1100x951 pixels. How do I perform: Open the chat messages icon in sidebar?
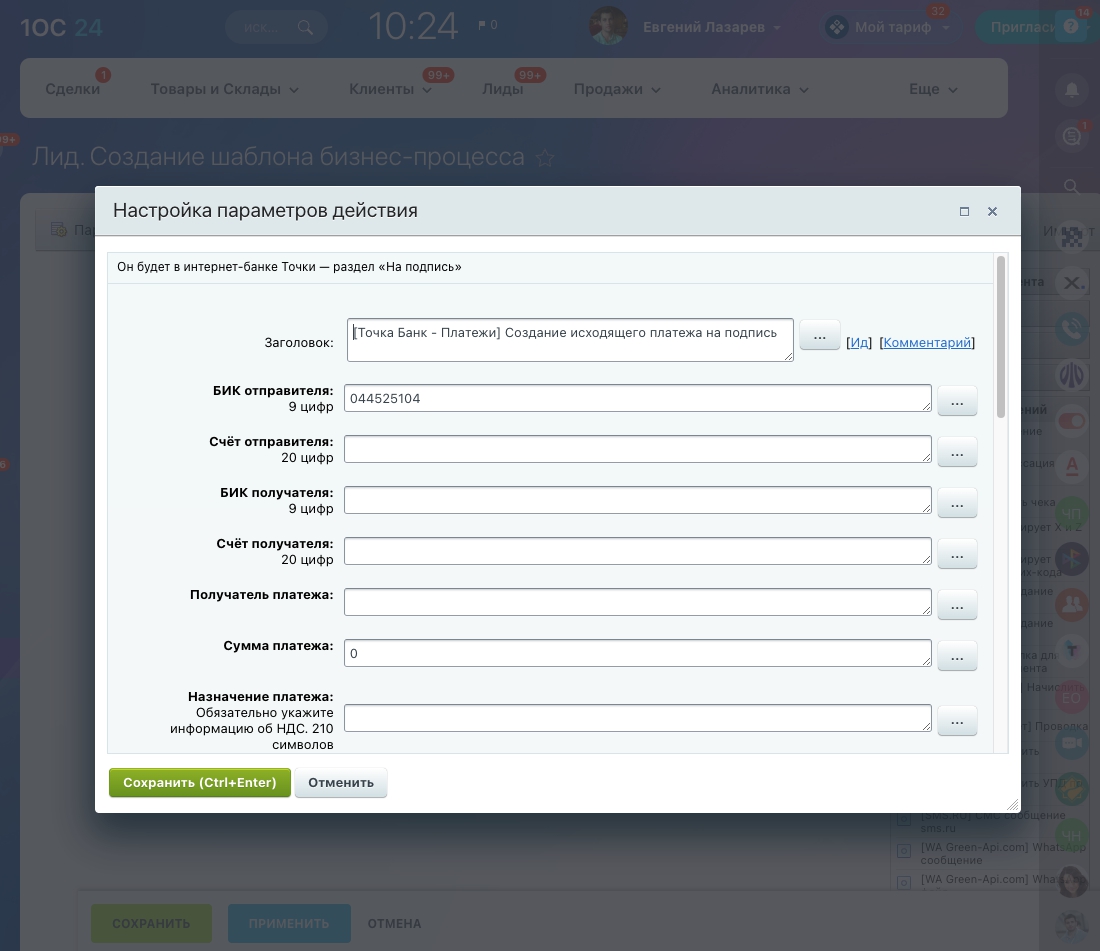point(1072,138)
